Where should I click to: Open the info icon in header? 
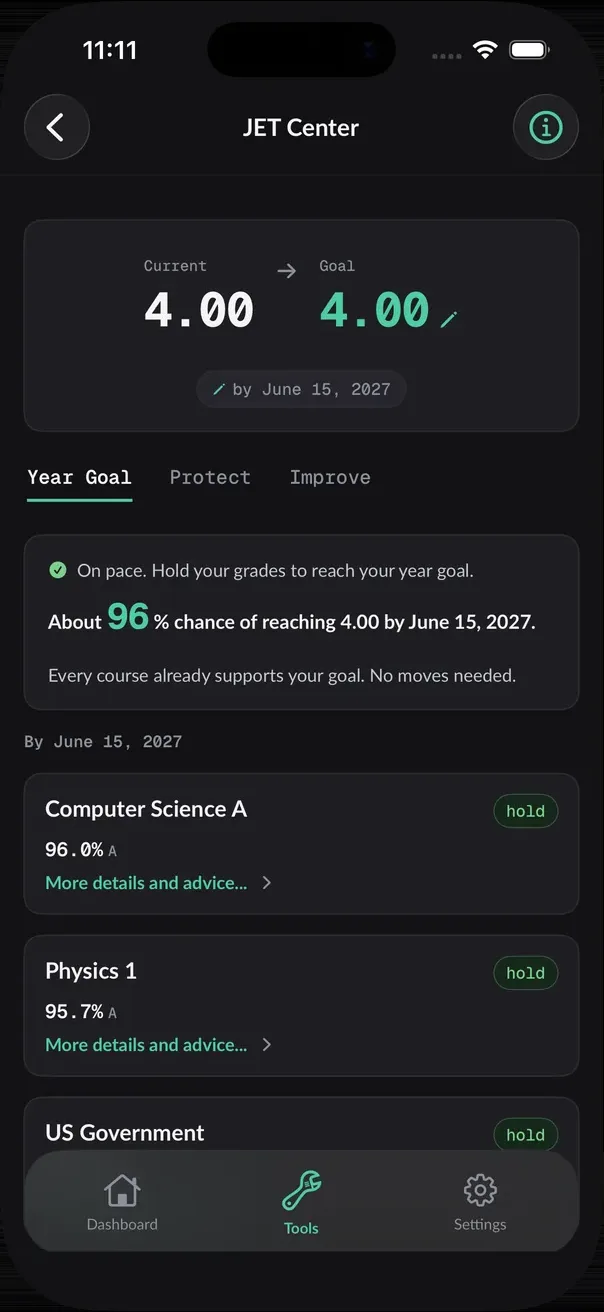pos(546,127)
